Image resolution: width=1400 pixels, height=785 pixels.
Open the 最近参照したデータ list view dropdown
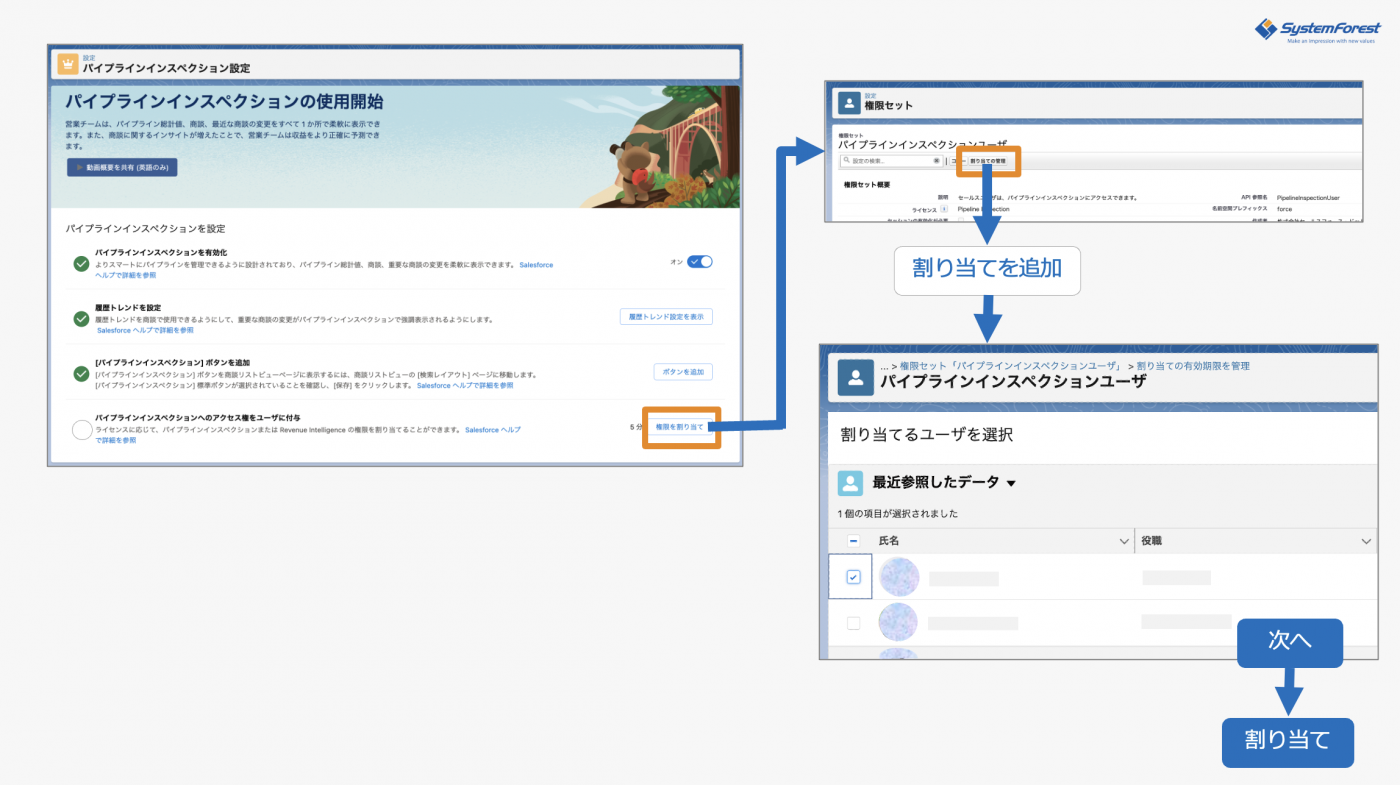(x=1011, y=484)
